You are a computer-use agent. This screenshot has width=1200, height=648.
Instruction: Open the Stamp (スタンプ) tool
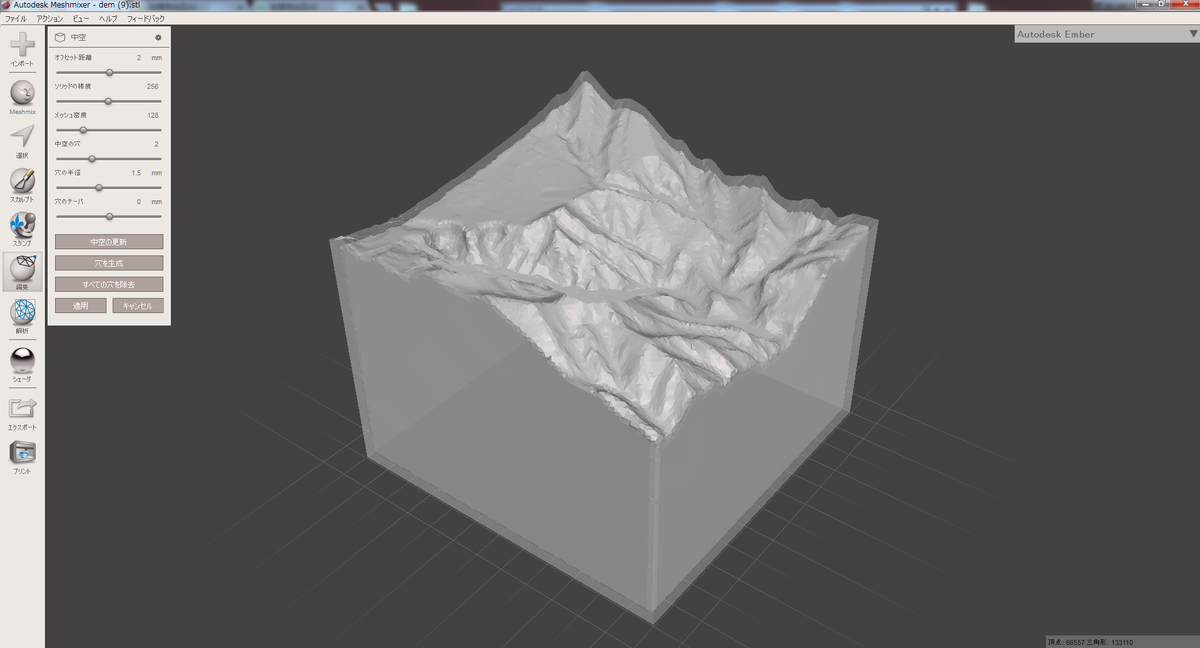click(22, 229)
